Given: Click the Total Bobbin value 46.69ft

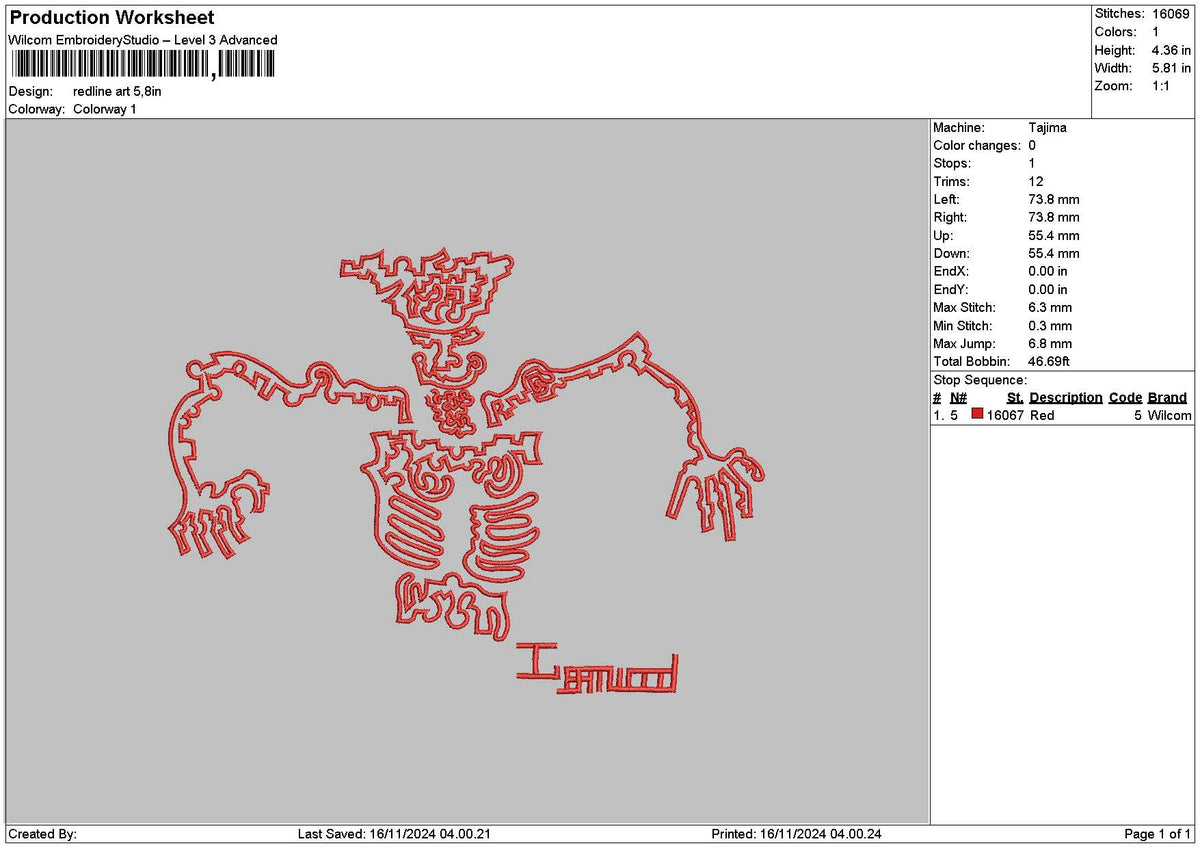Looking at the screenshot, I should (1050, 362).
